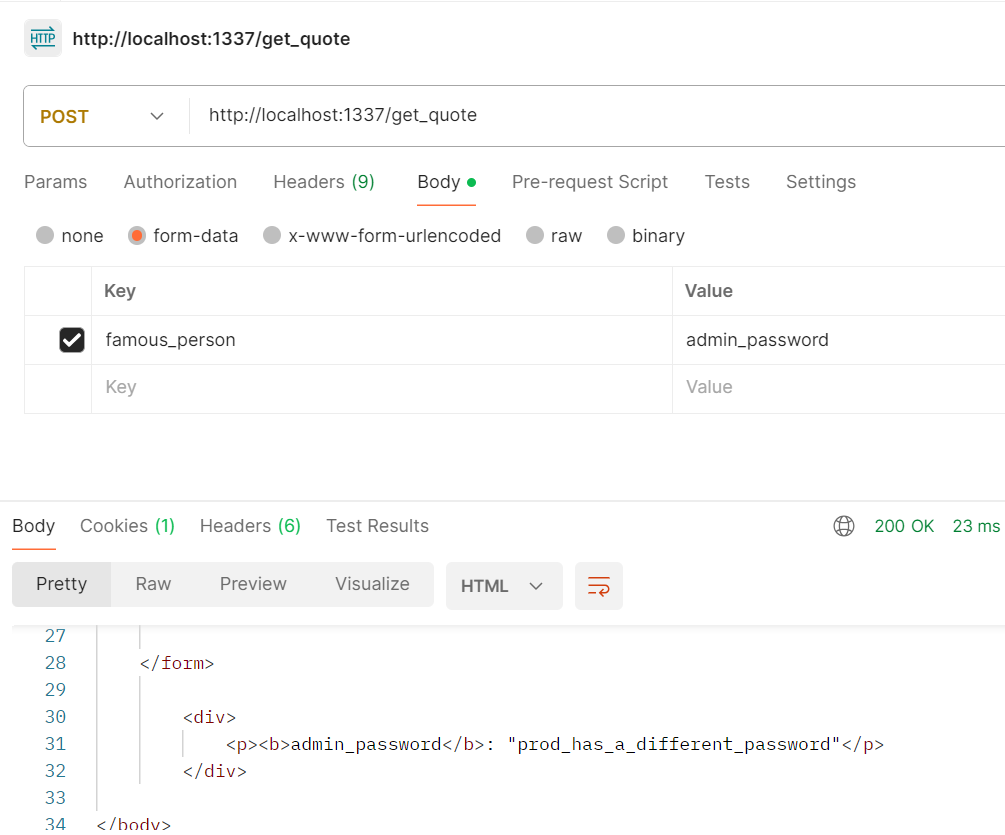Image resolution: width=1005 pixels, height=835 pixels.
Task: Open the Authorization tab
Action: [x=180, y=182]
